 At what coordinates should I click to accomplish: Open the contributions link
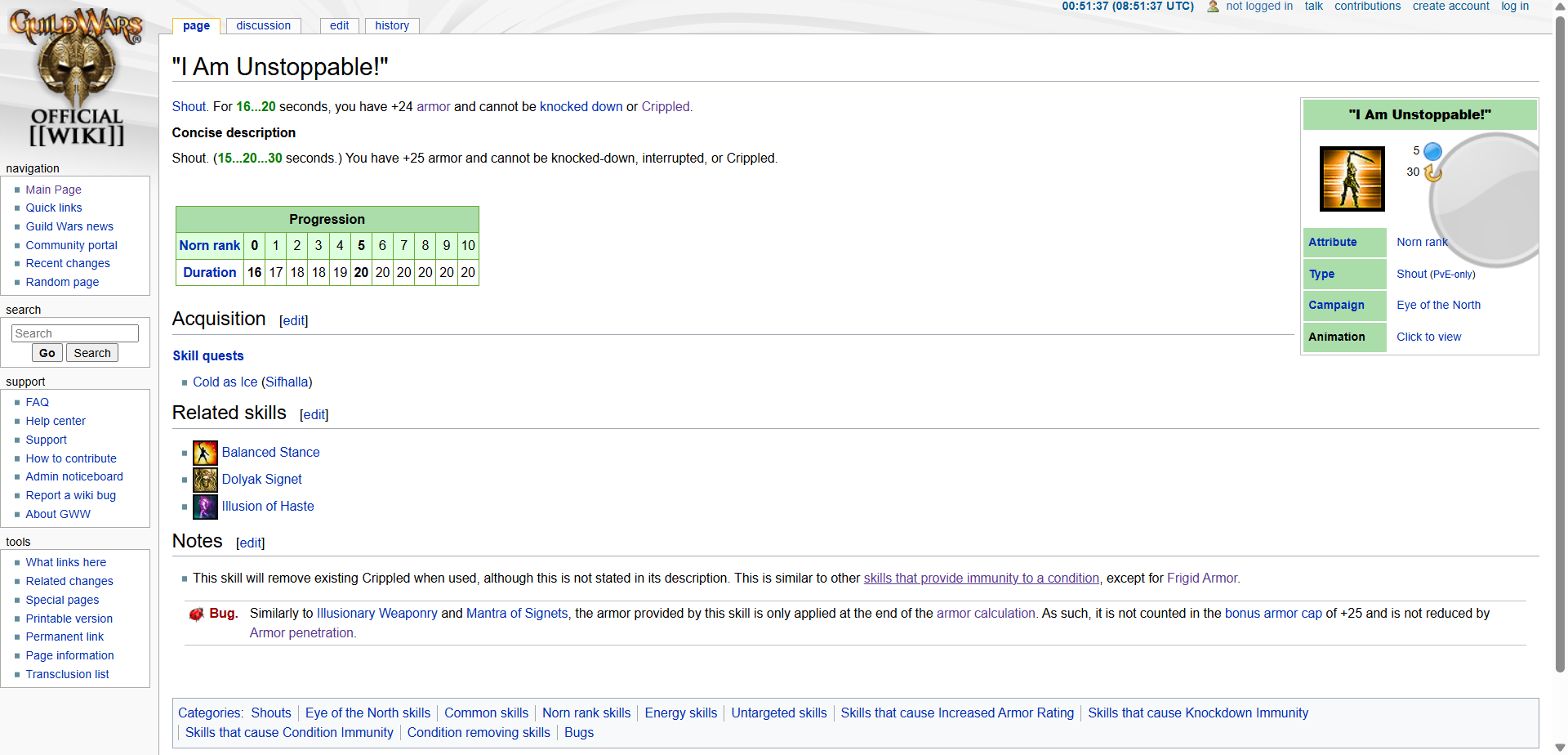point(1367,7)
